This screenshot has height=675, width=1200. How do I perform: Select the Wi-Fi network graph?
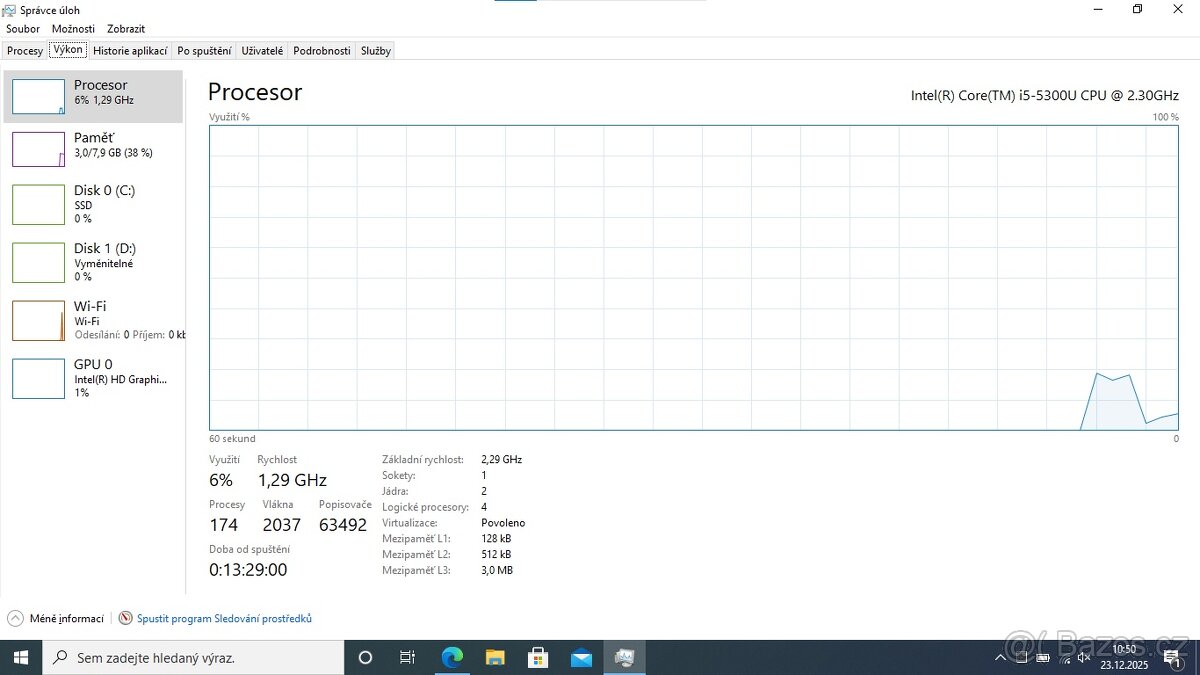coord(95,320)
